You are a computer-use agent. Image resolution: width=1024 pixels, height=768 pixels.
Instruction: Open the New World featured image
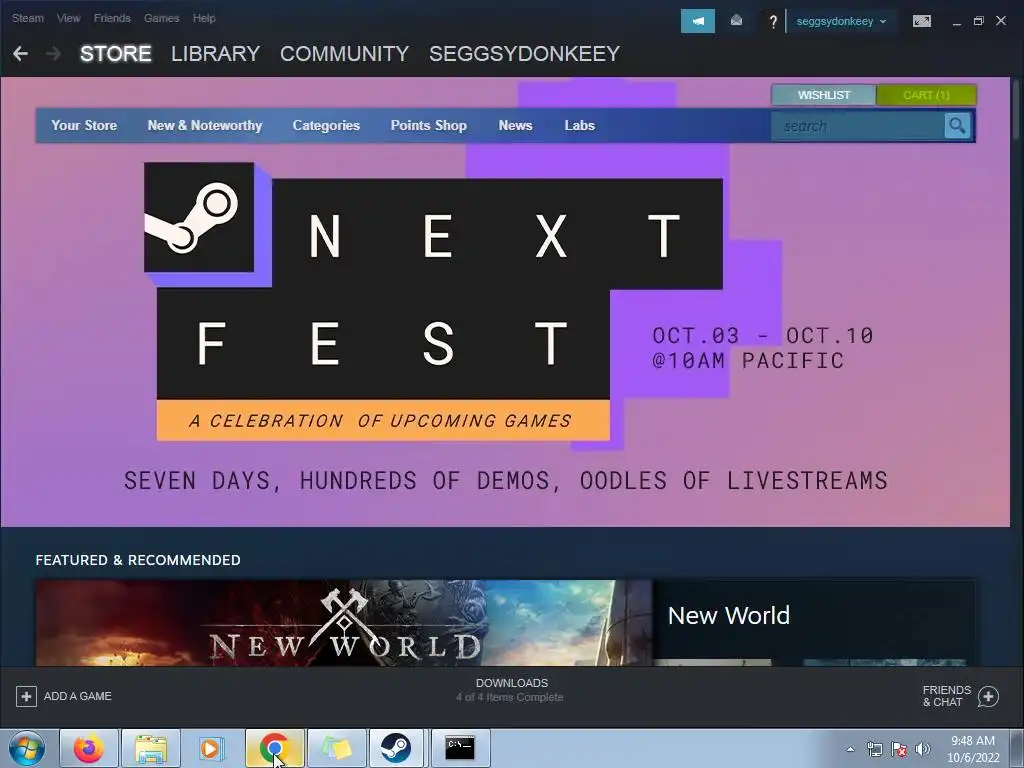click(x=344, y=624)
